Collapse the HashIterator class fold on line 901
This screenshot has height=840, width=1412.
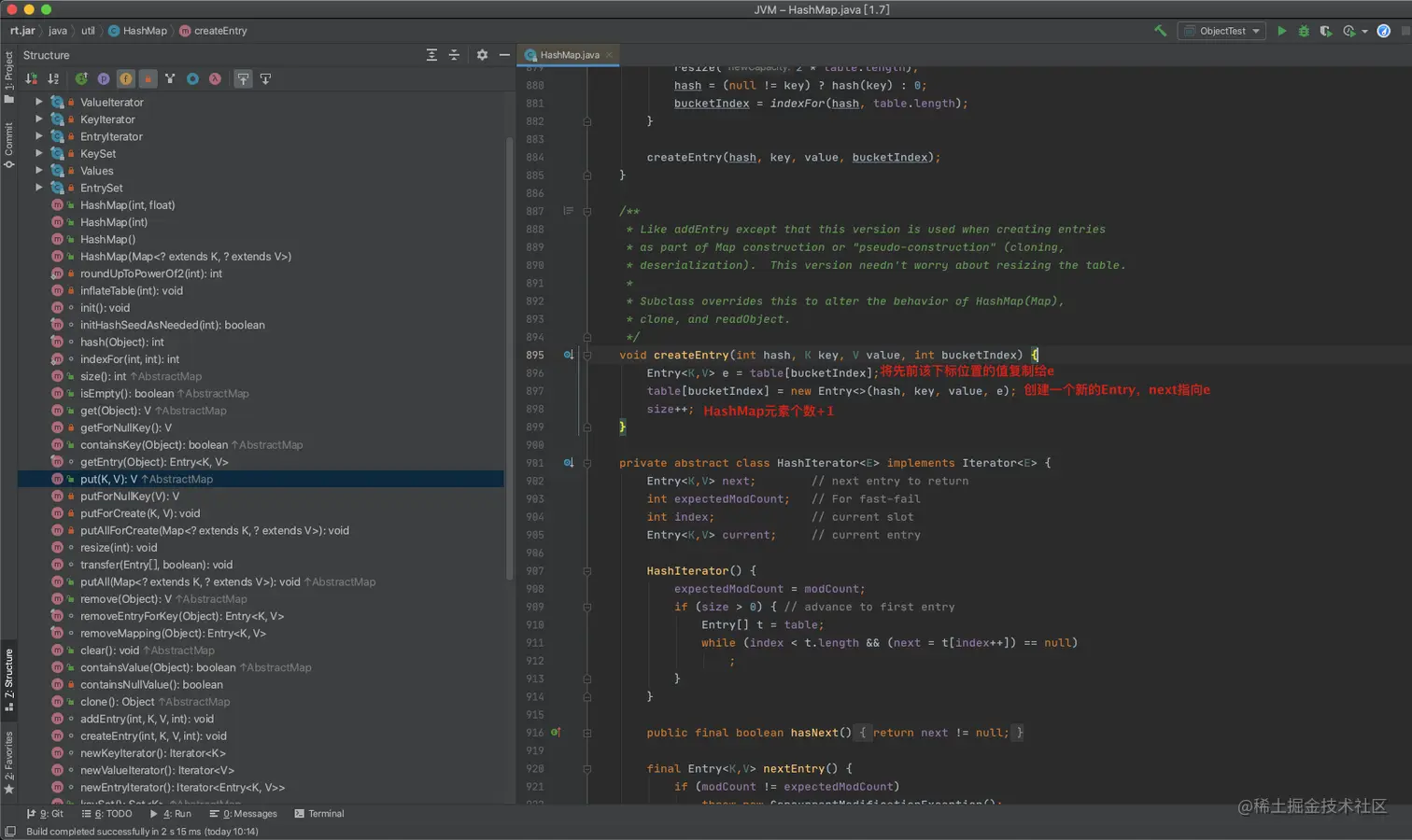[x=587, y=463]
